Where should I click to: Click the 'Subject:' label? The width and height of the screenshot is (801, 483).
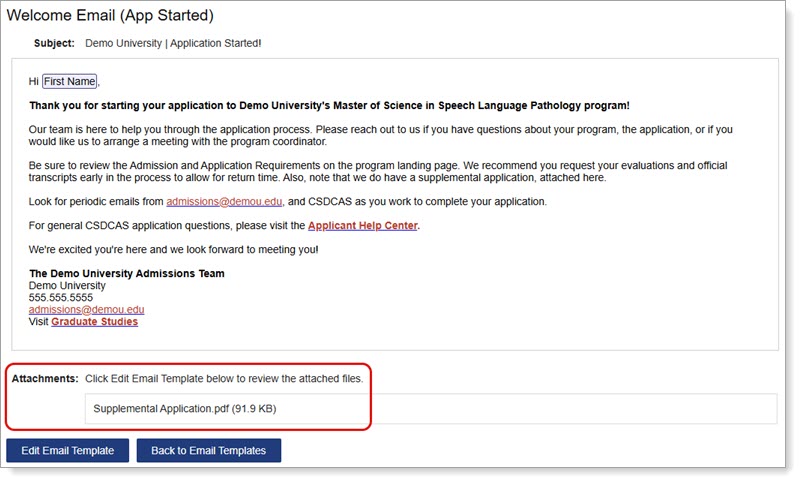pos(54,44)
